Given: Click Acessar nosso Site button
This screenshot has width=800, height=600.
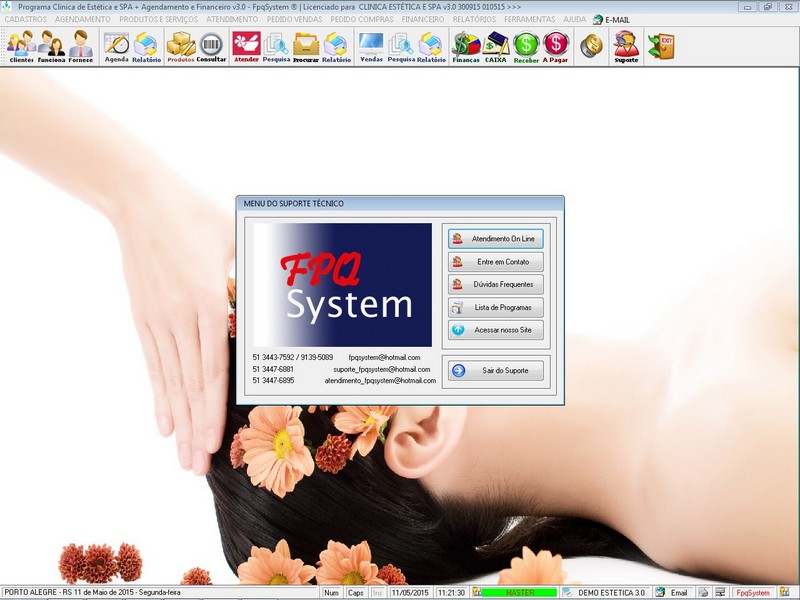Looking at the screenshot, I should (495, 330).
